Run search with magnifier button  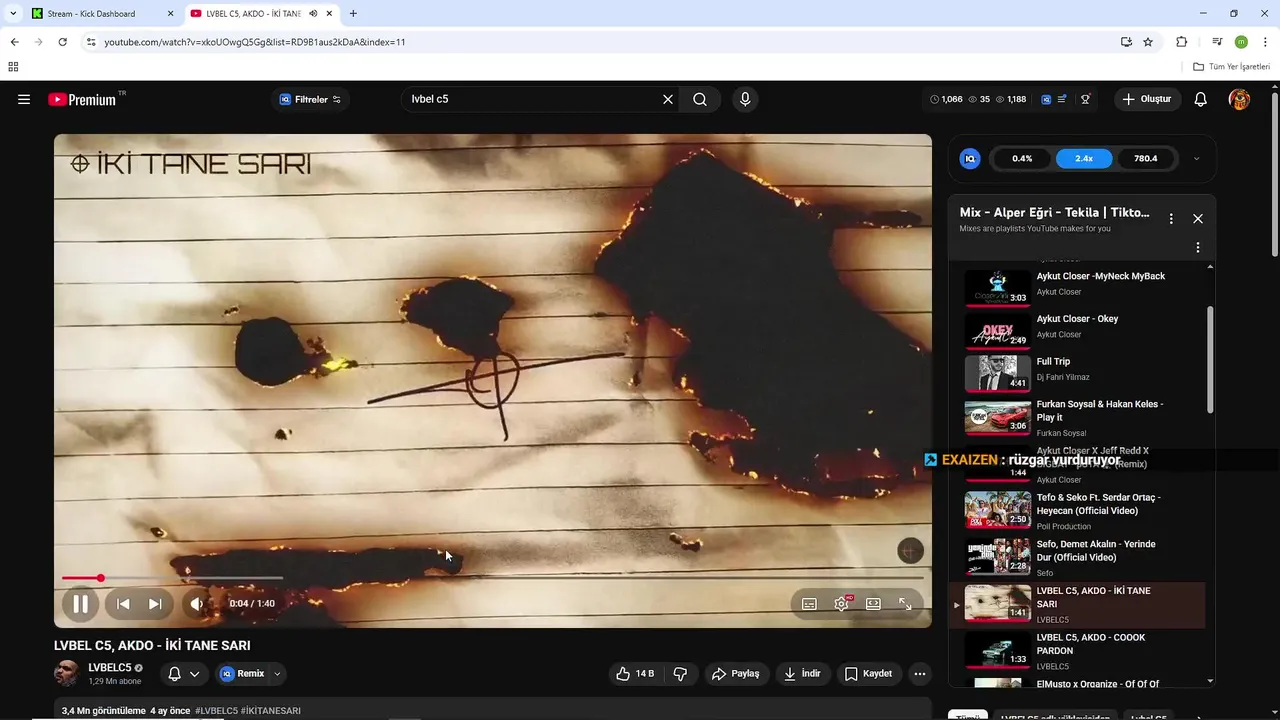pos(700,99)
